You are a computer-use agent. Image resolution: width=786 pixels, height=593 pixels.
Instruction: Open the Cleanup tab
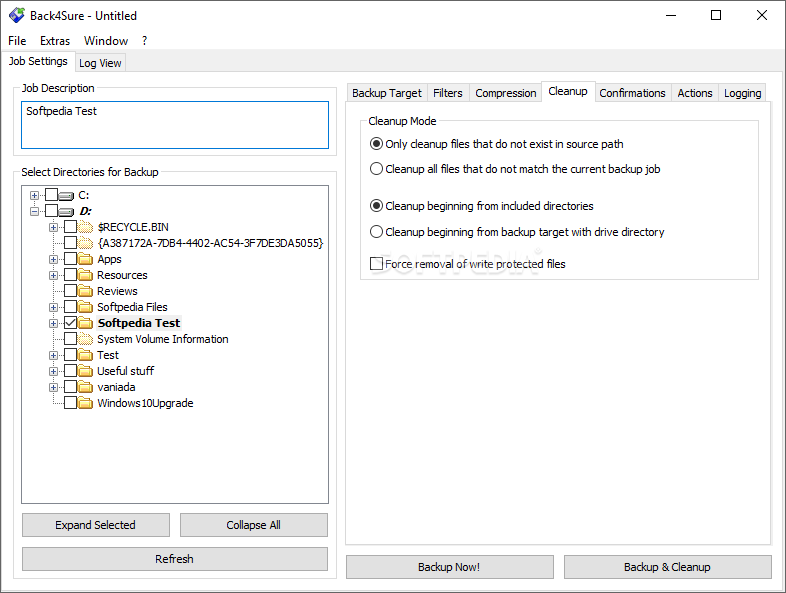(568, 91)
